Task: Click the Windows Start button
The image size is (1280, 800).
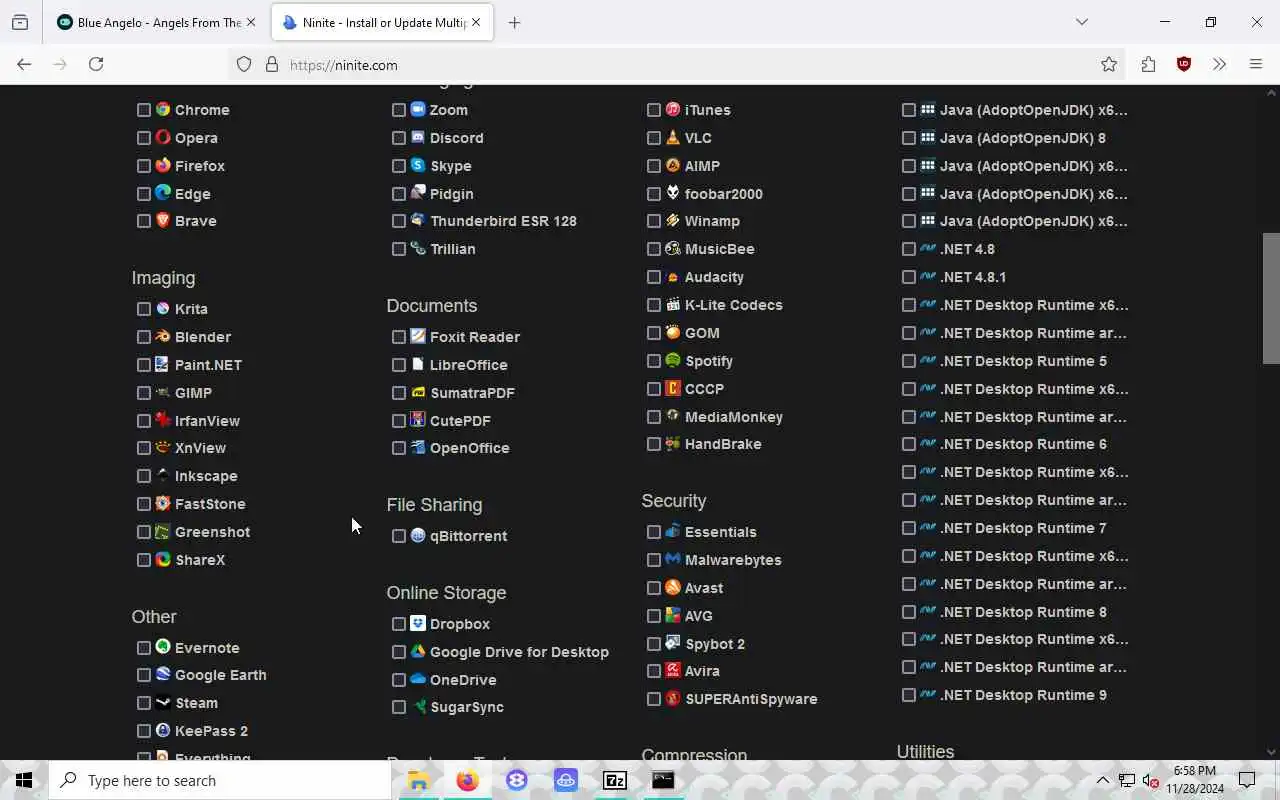Action: [24, 781]
